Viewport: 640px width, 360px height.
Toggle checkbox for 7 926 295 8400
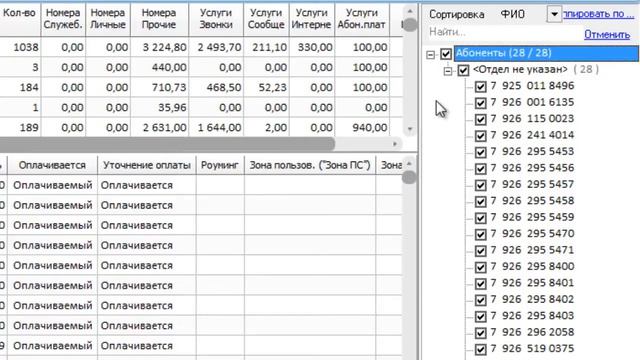480,267
